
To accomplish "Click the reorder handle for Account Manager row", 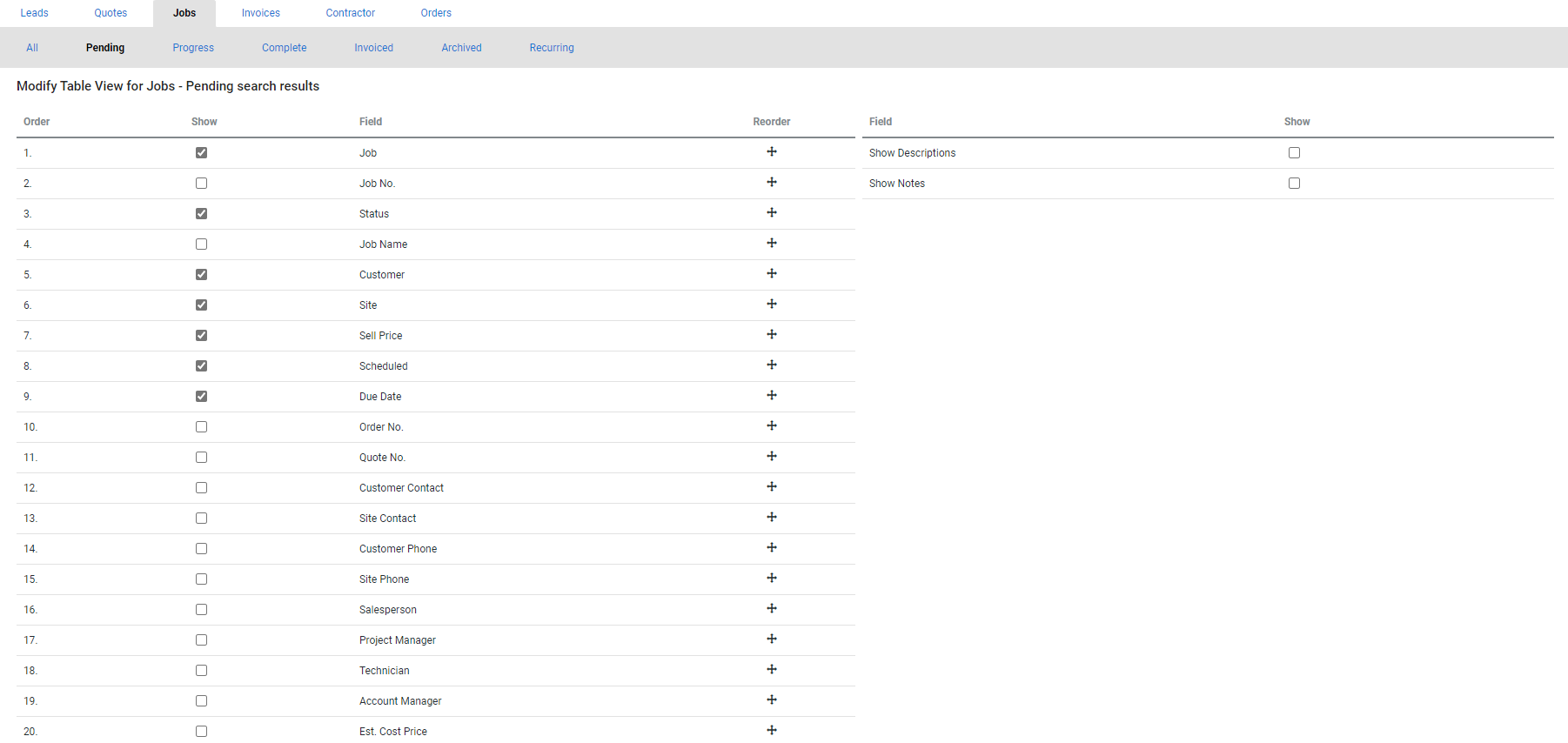I will tap(772, 699).
